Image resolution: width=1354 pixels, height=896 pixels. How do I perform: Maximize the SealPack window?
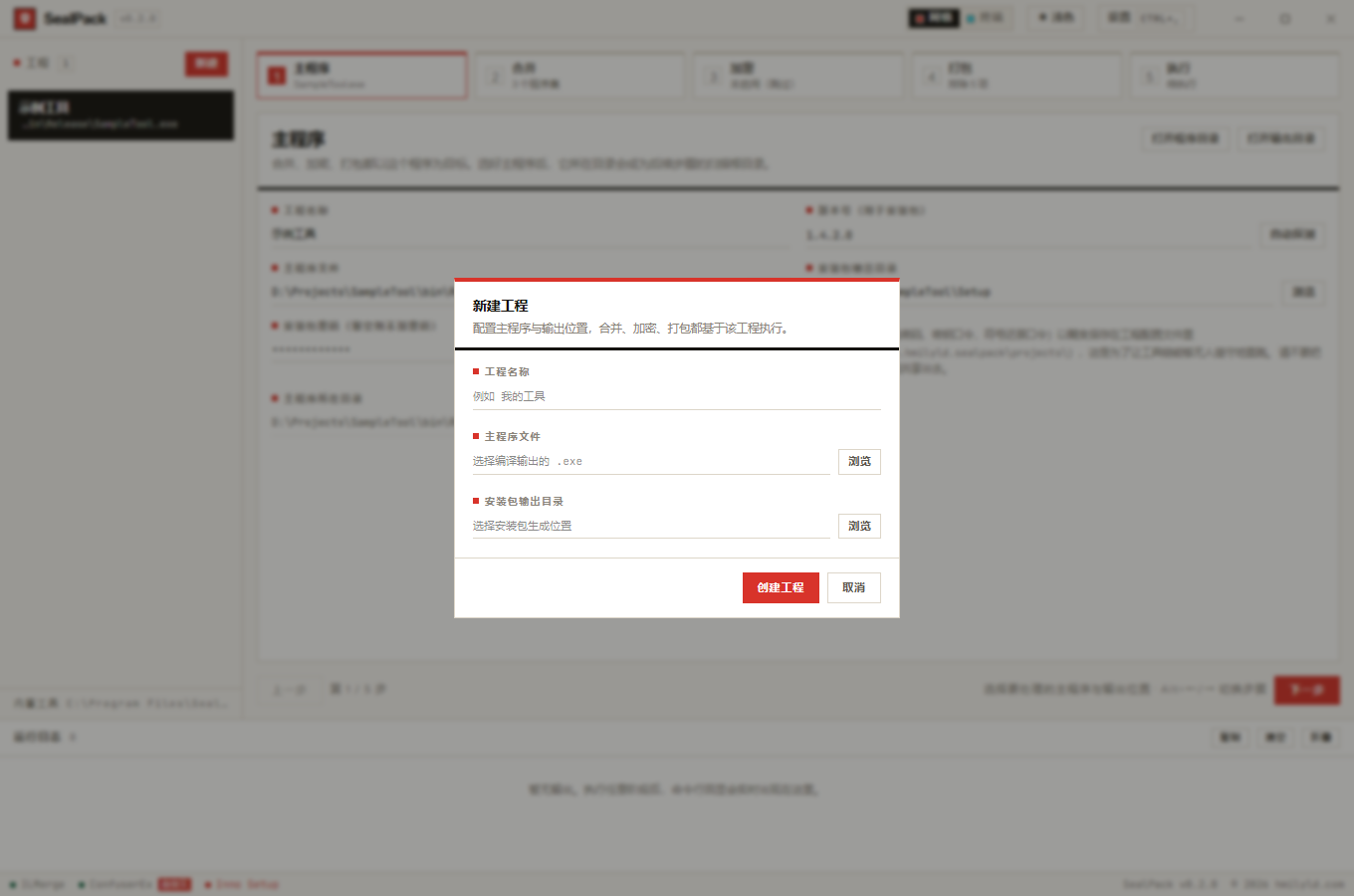click(x=1285, y=18)
